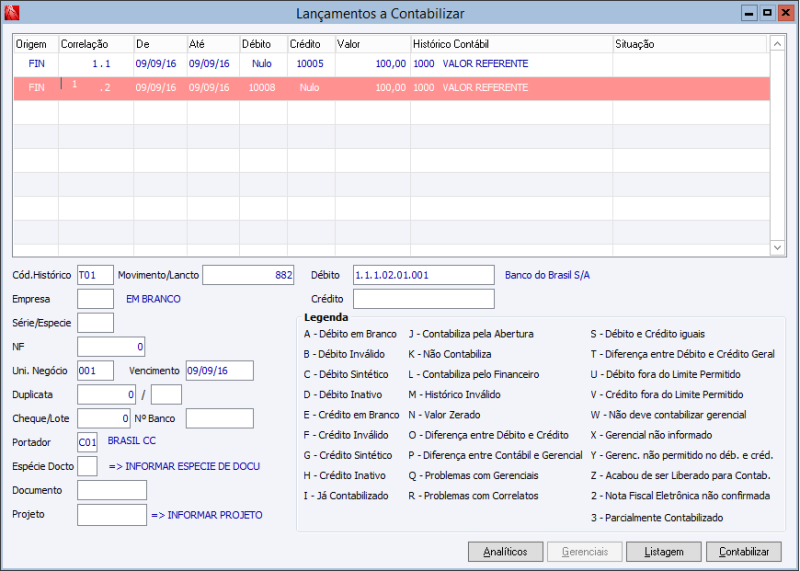Click scroll up arrow in entries grid
800x571 pixels.
click(x=777, y=44)
